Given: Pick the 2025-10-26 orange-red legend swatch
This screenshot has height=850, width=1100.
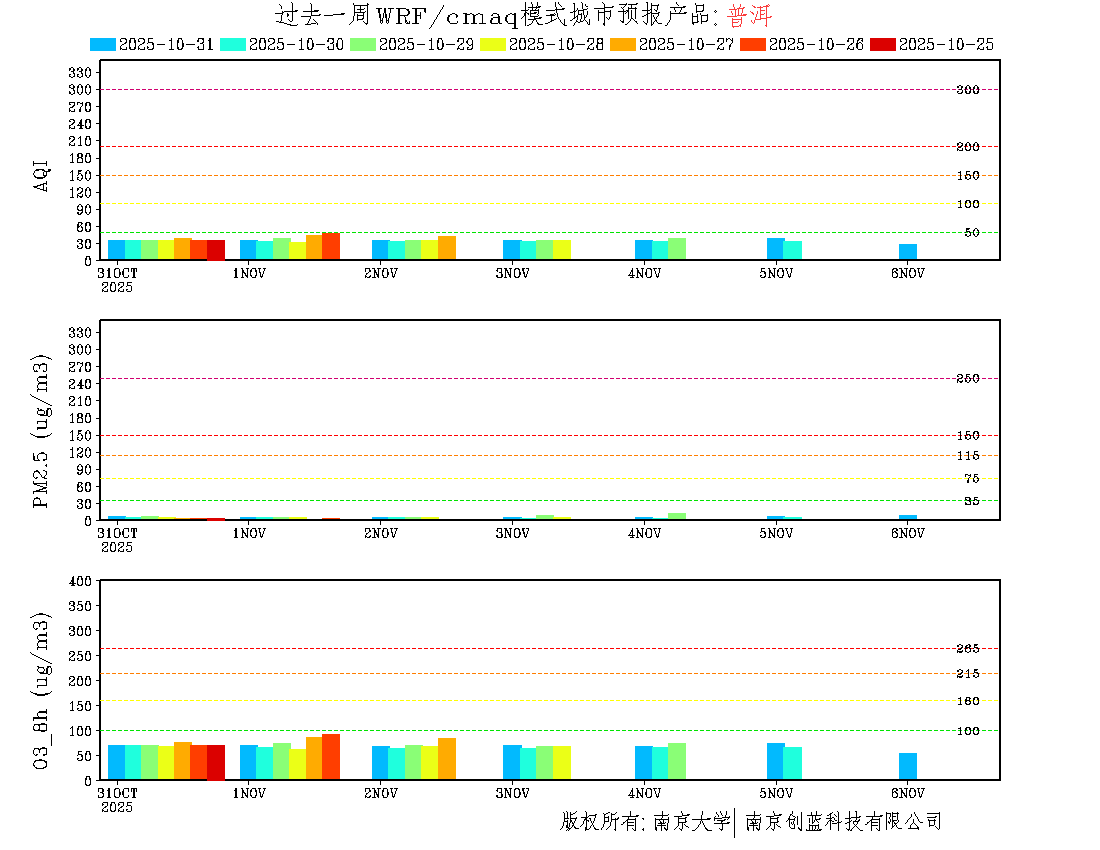Looking at the screenshot, I should (753, 44).
